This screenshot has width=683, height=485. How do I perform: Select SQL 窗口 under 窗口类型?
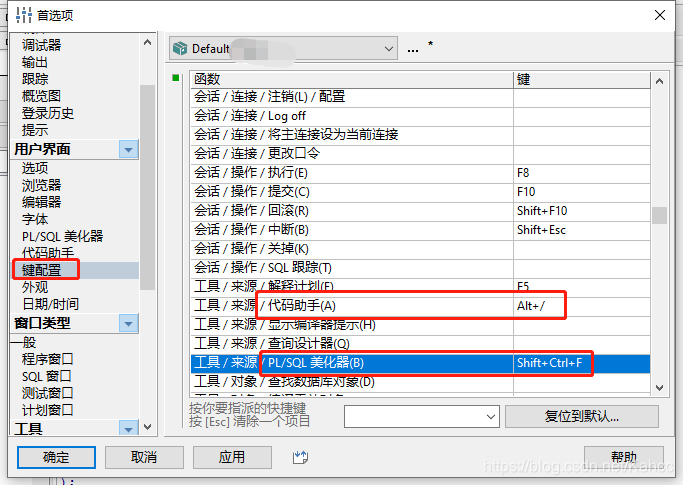(47, 376)
